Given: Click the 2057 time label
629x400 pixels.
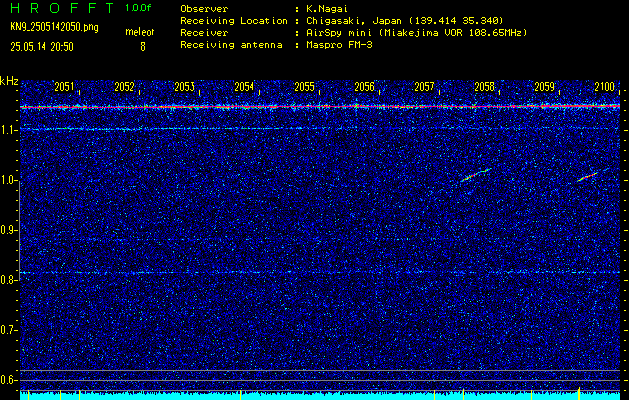Looking at the screenshot, I should click(424, 87).
